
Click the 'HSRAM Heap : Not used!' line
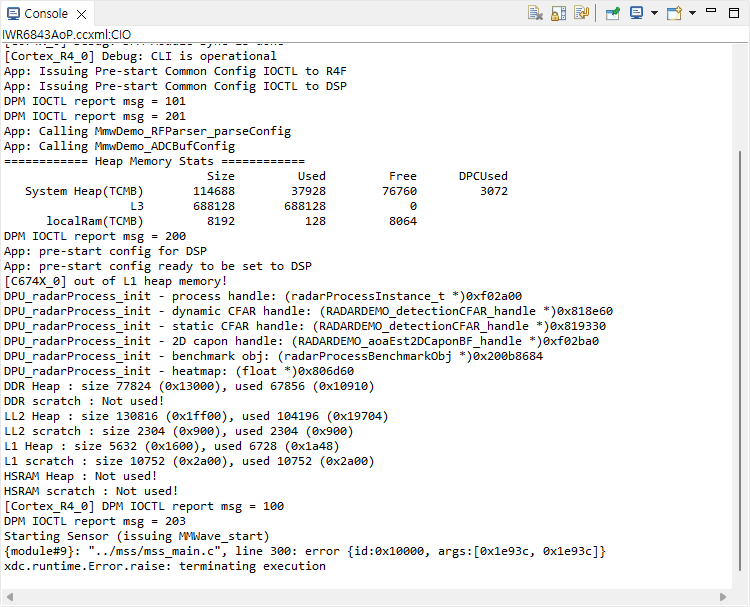pos(80,476)
